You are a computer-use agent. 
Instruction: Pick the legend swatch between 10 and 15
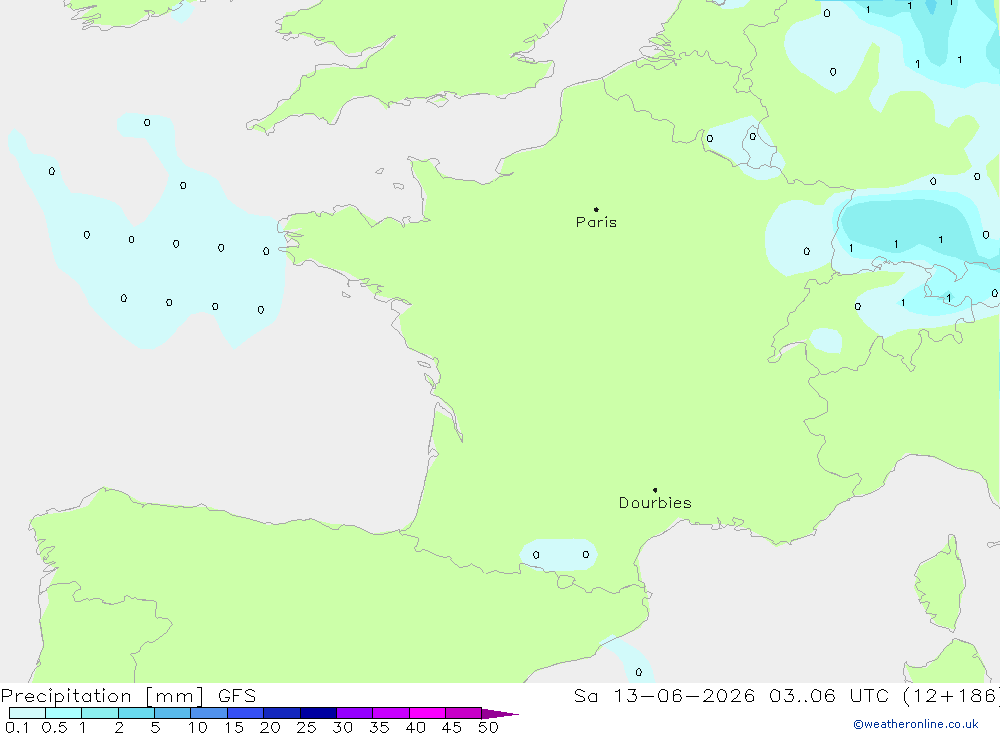pyautogui.click(x=209, y=713)
